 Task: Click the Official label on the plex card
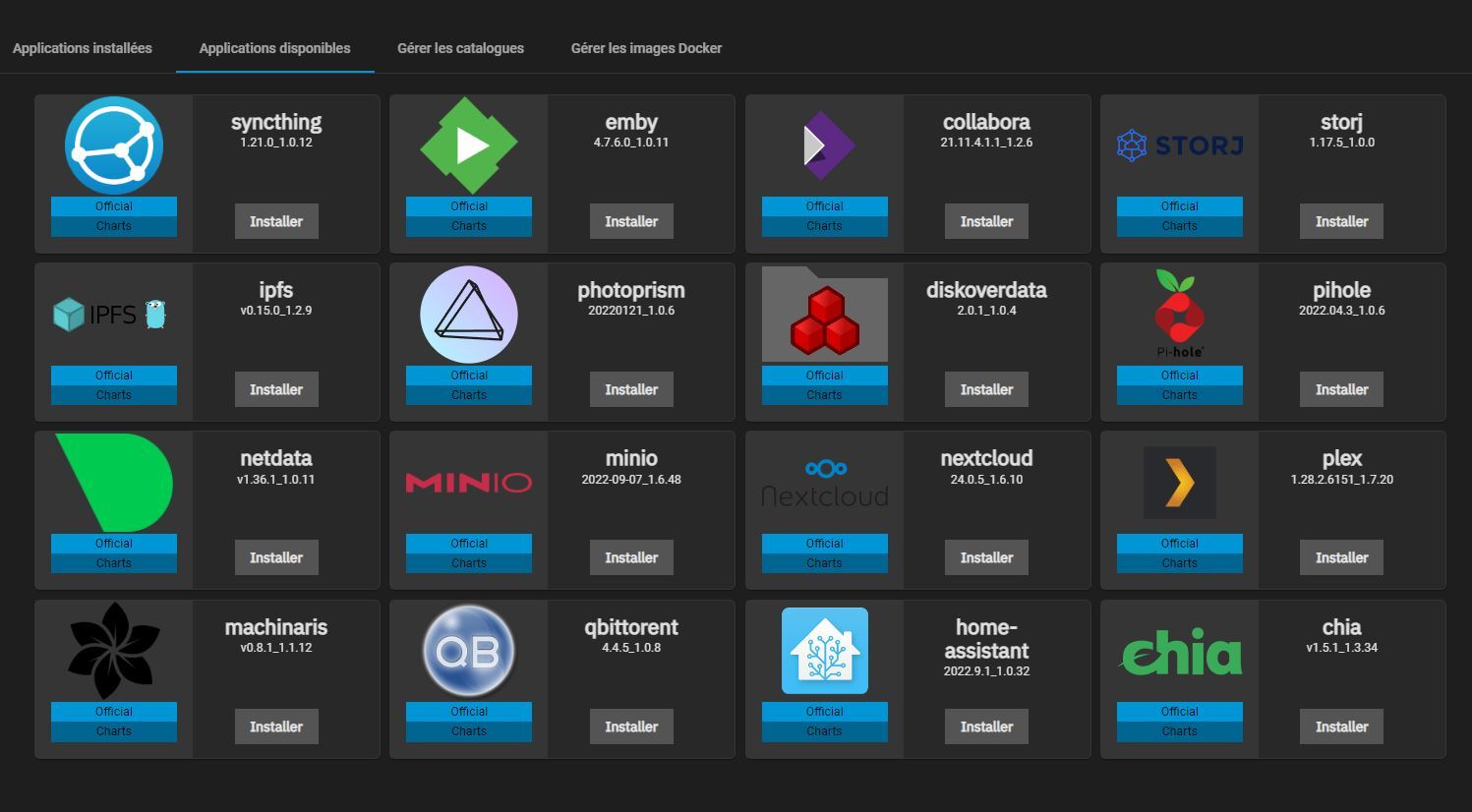pyautogui.click(x=1180, y=544)
